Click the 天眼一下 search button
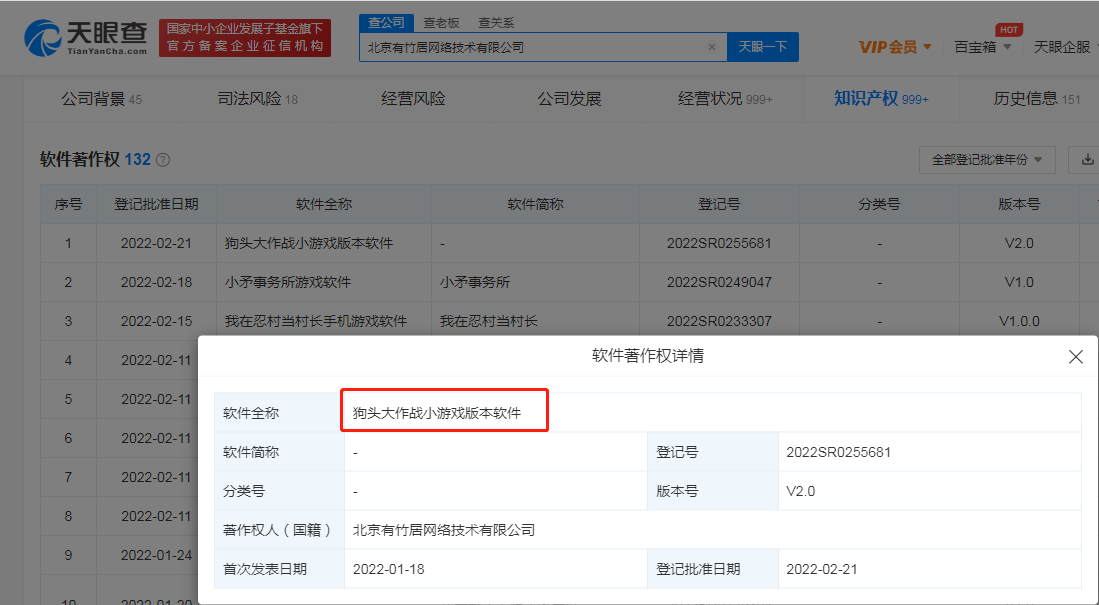The image size is (1099, 605). [x=763, y=46]
